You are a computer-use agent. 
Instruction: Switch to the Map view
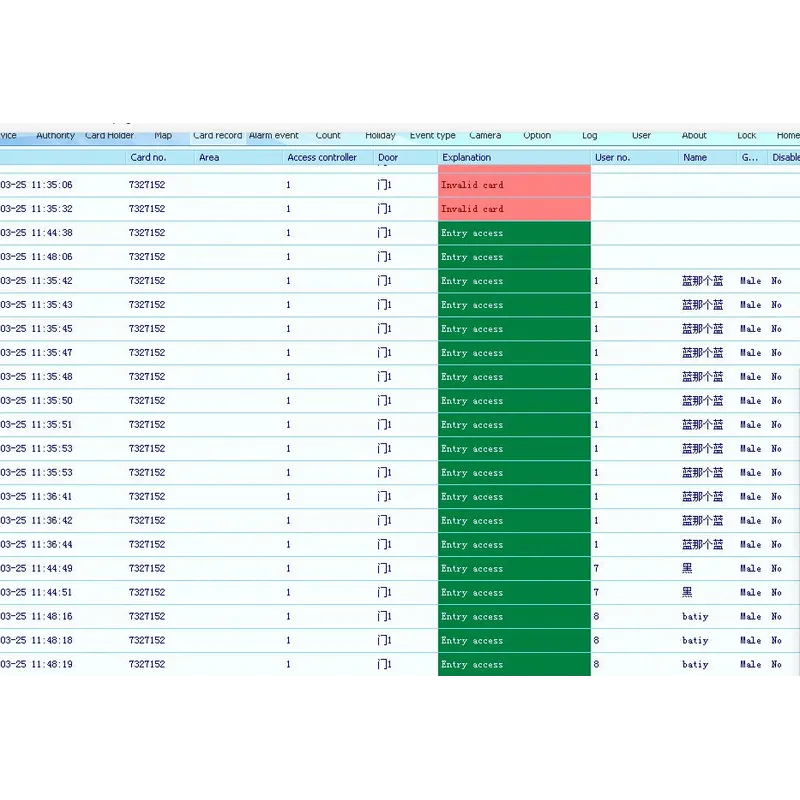point(163,136)
